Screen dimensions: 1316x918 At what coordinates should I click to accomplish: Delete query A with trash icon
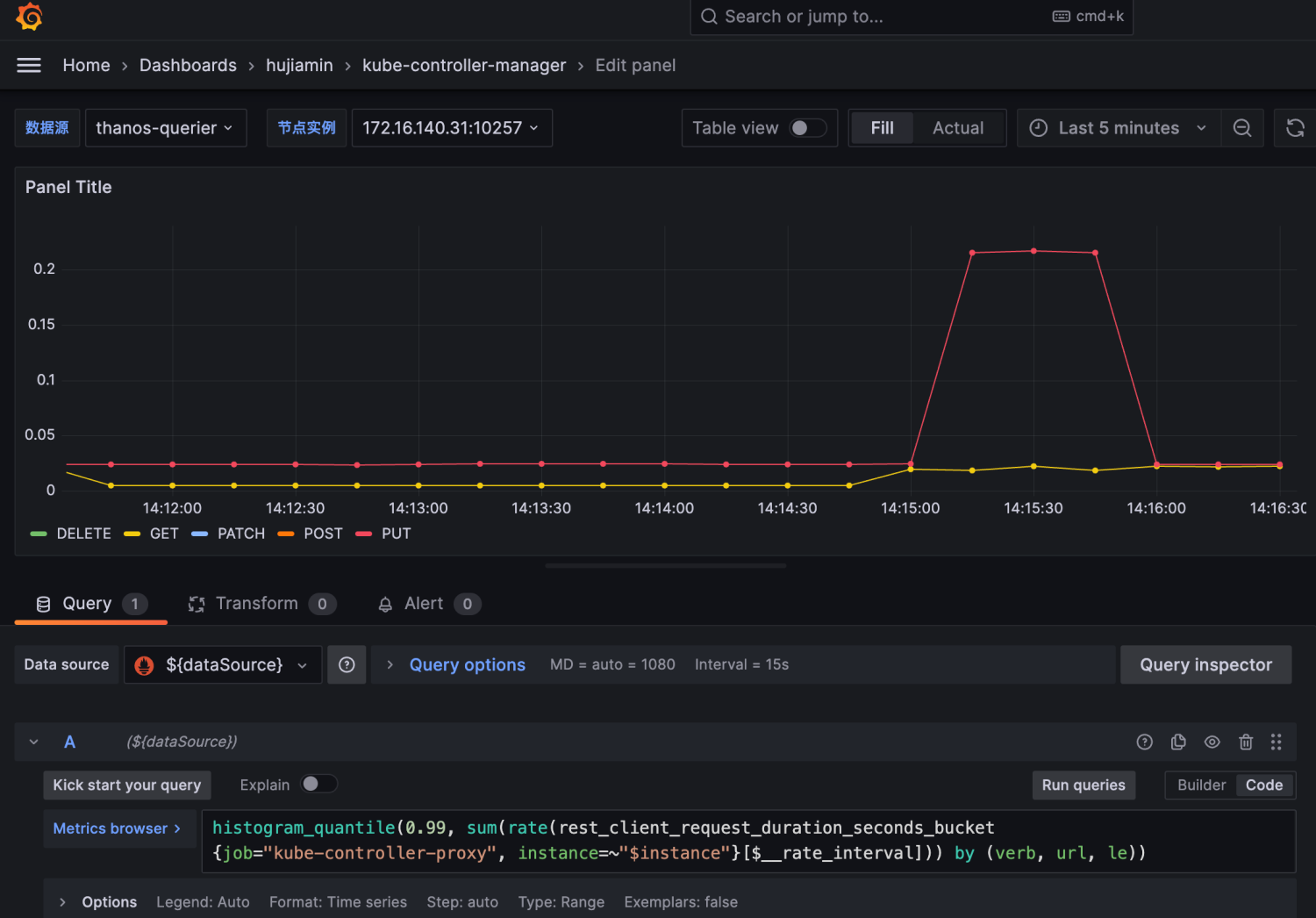click(x=1245, y=742)
